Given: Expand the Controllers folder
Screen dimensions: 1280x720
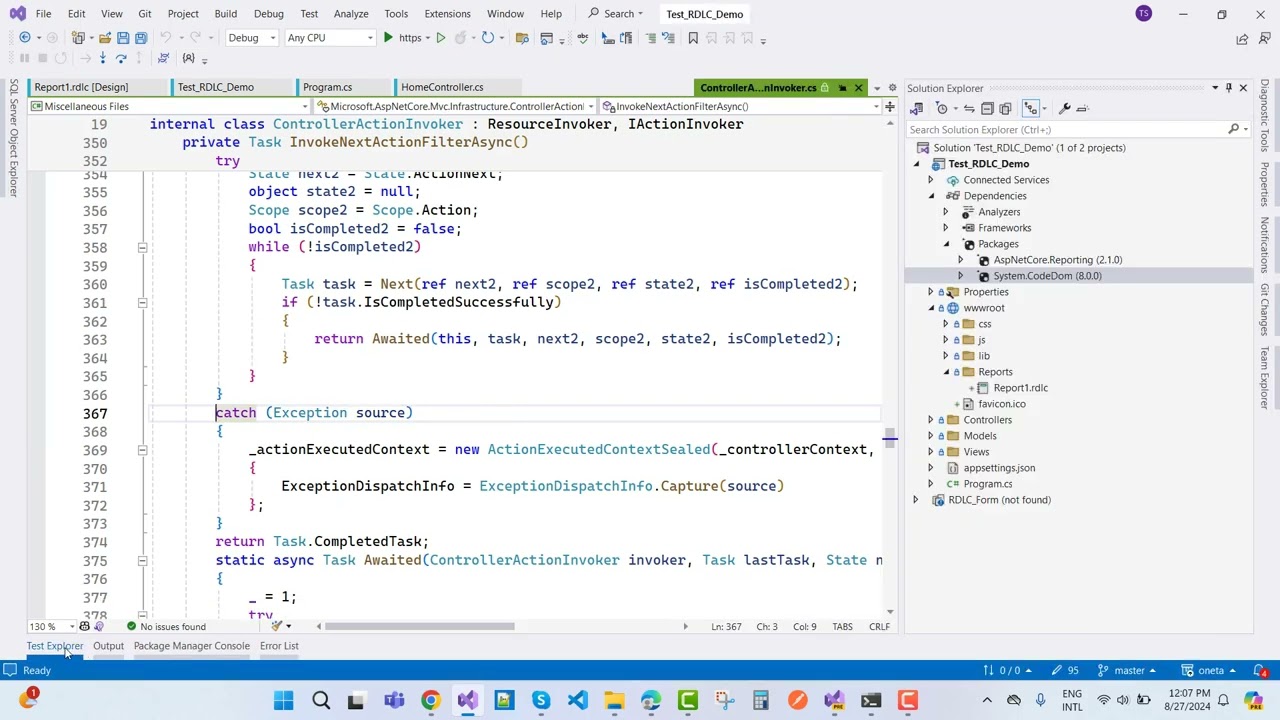Looking at the screenshot, I should click(x=931, y=420).
